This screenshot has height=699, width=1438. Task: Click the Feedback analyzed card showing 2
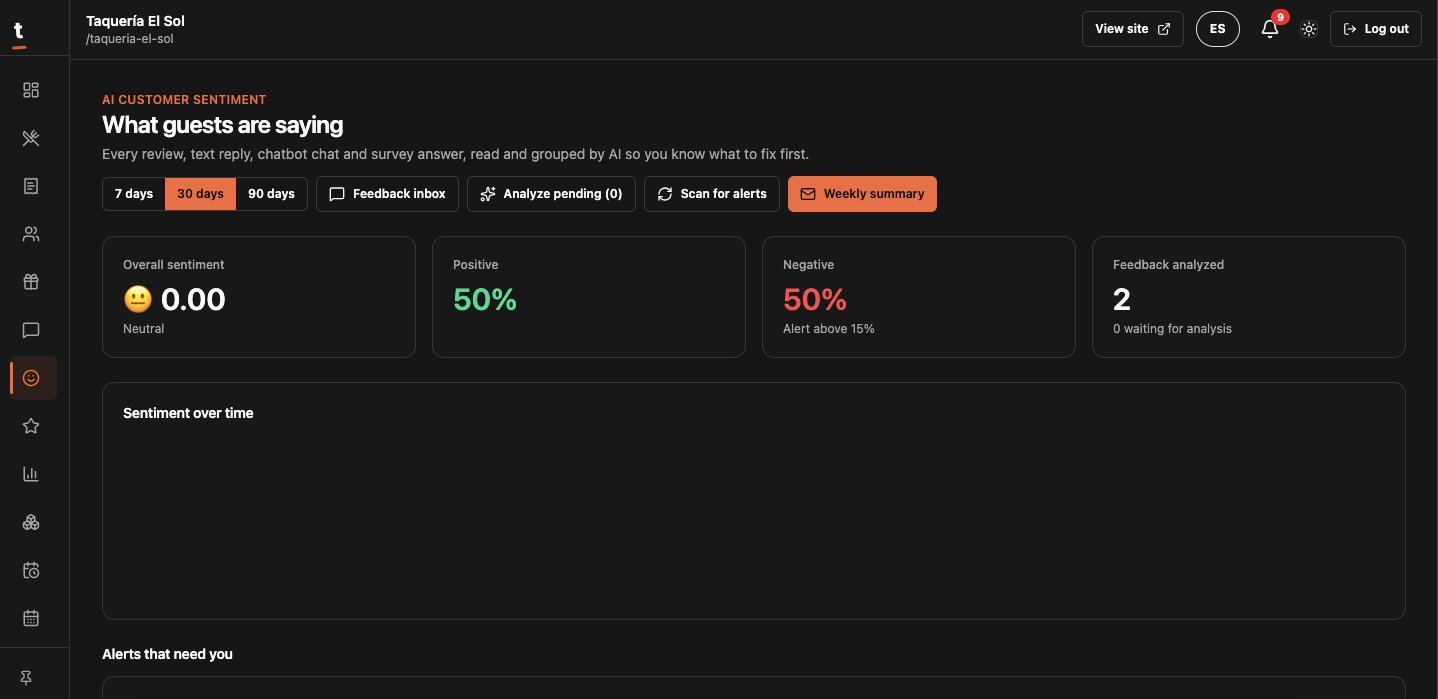[1249, 297]
